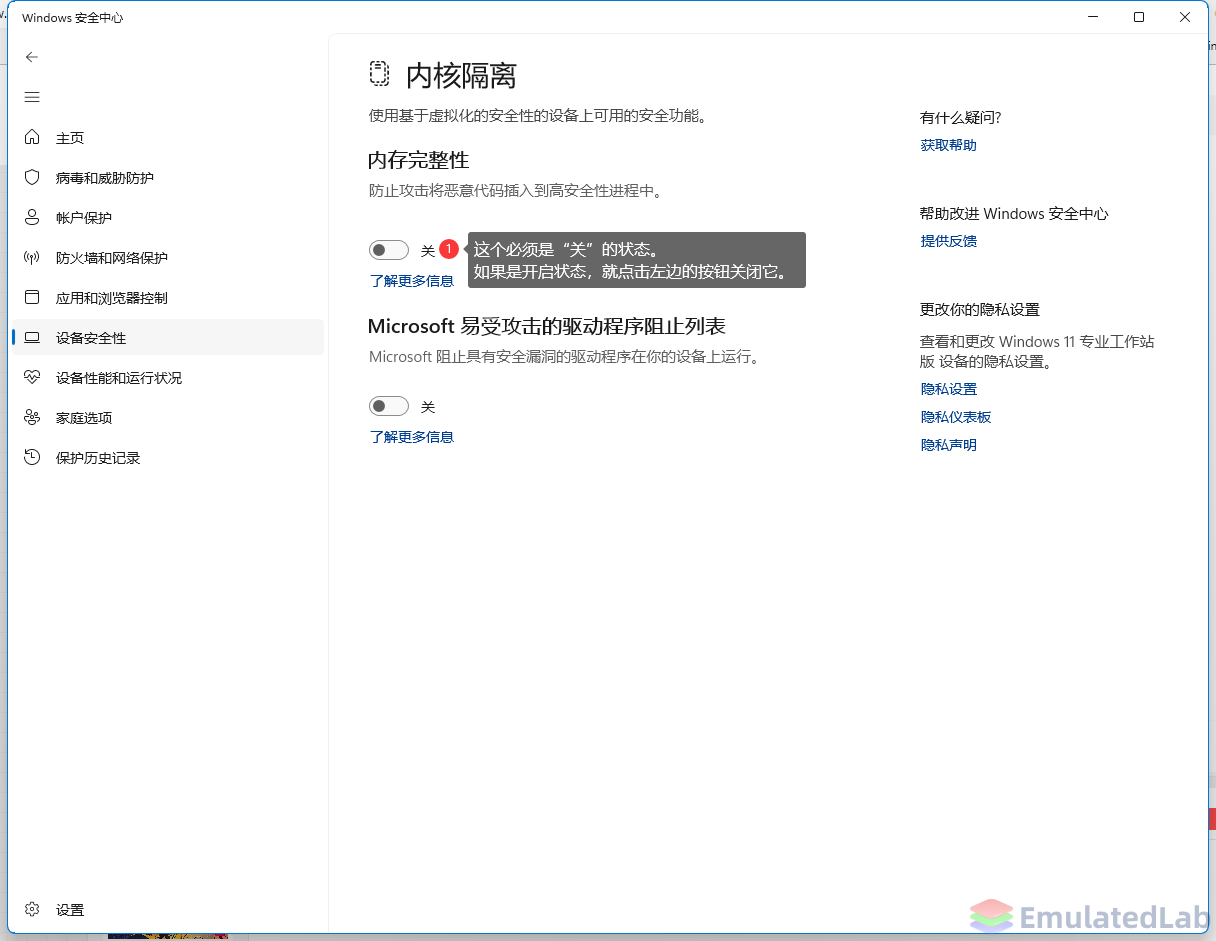The image size is (1216, 941).
Task: Click the gear icon for 设置
Action: pos(32,909)
